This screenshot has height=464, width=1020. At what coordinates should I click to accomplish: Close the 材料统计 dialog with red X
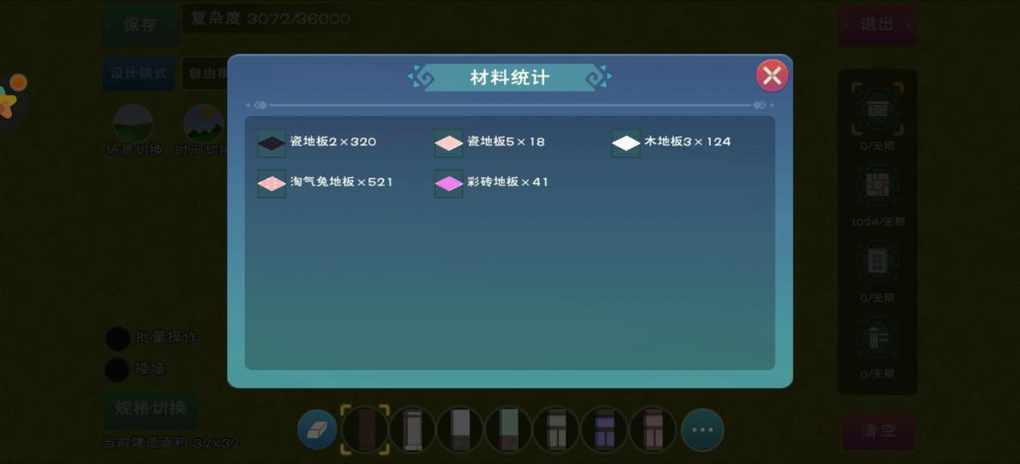coord(772,76)
